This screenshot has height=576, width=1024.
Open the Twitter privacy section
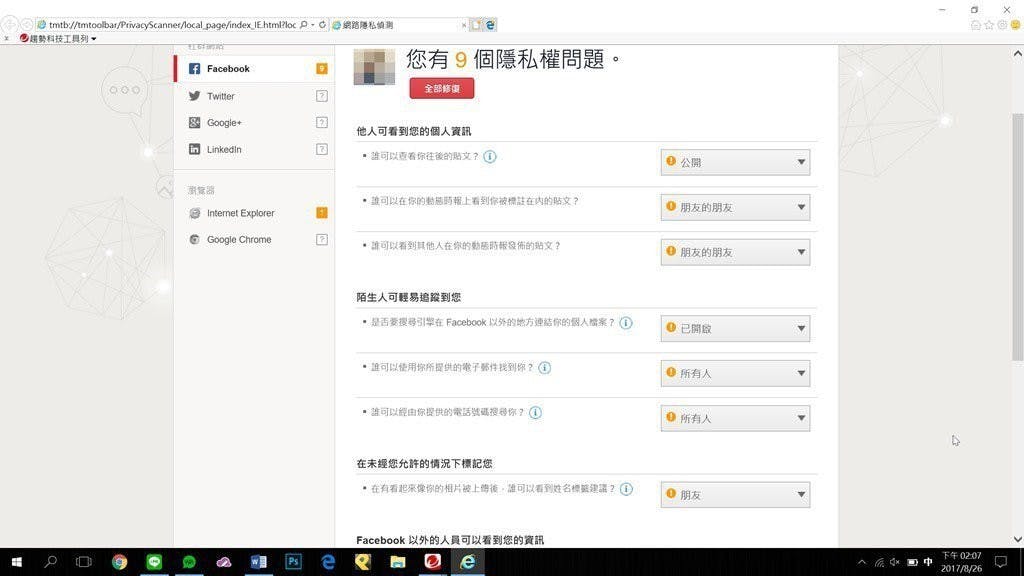(x=220, y=96)
